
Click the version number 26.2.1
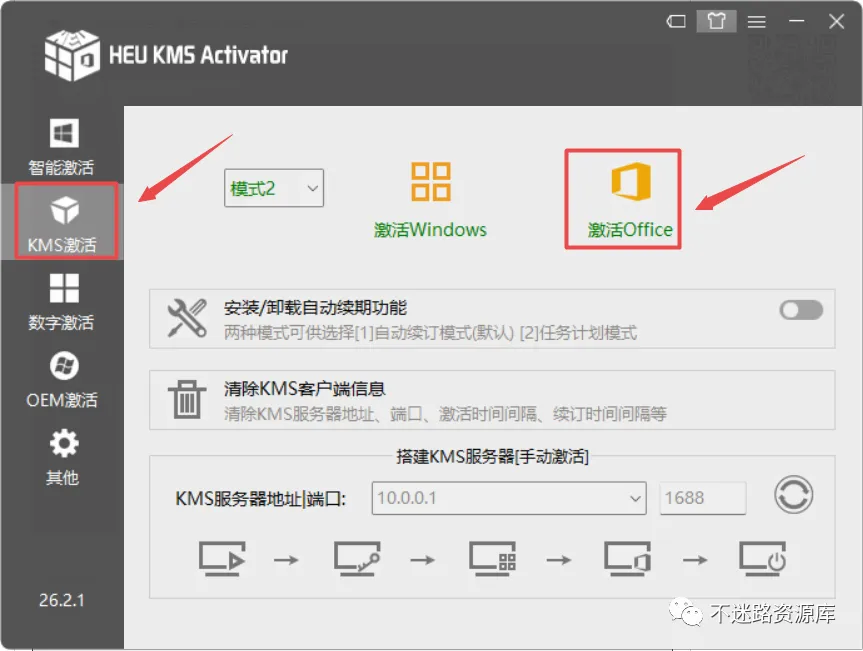point(62,600)
